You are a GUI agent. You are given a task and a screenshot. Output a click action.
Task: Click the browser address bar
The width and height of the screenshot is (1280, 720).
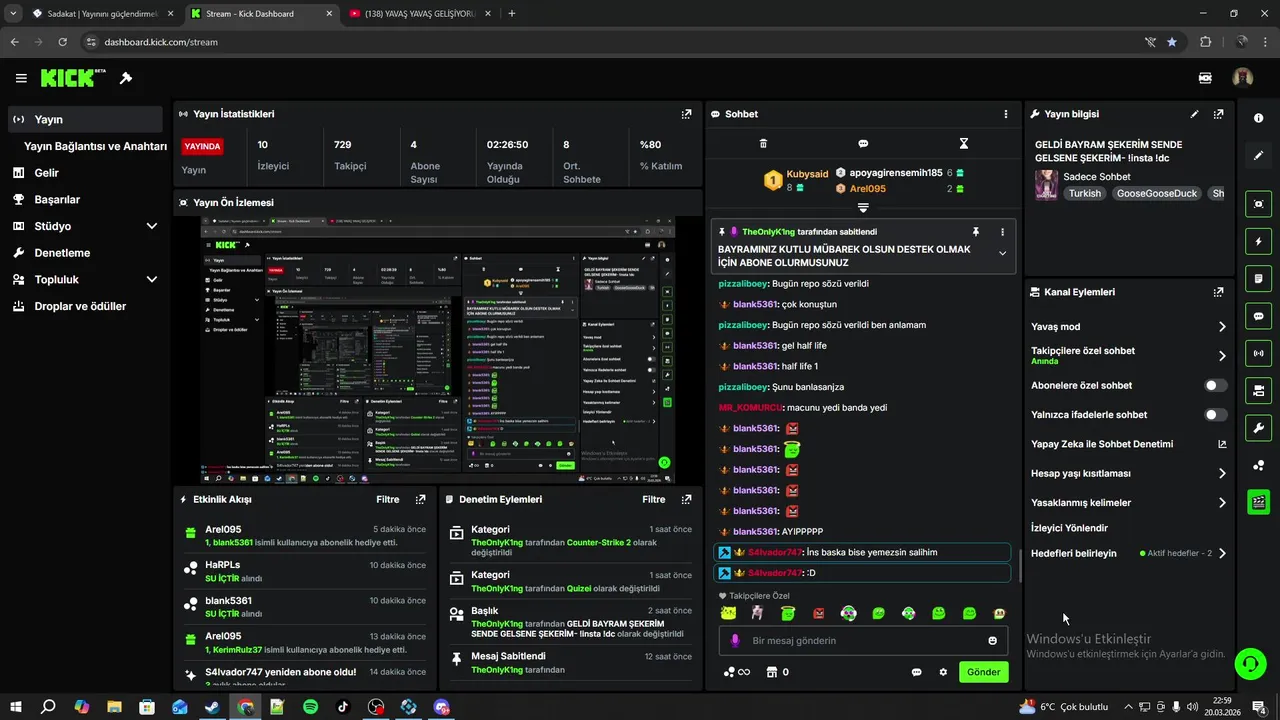tap(610, 42)
